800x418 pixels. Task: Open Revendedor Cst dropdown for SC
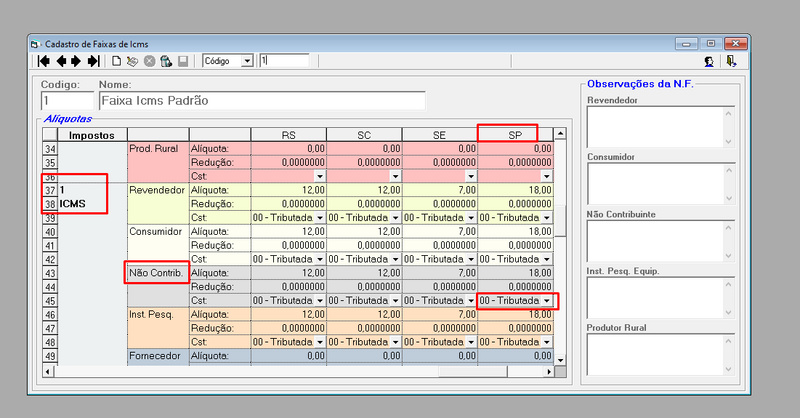(x=395, y=218)
